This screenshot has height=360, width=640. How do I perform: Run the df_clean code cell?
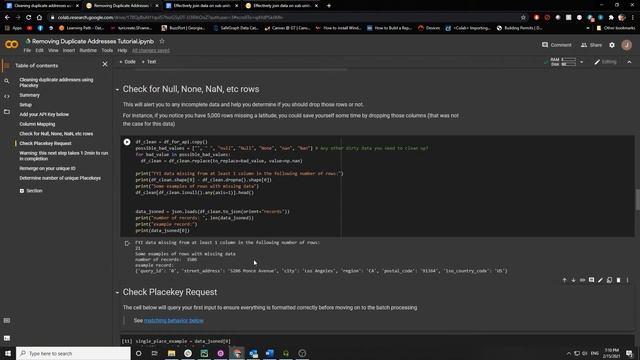(x=127, y=142)
